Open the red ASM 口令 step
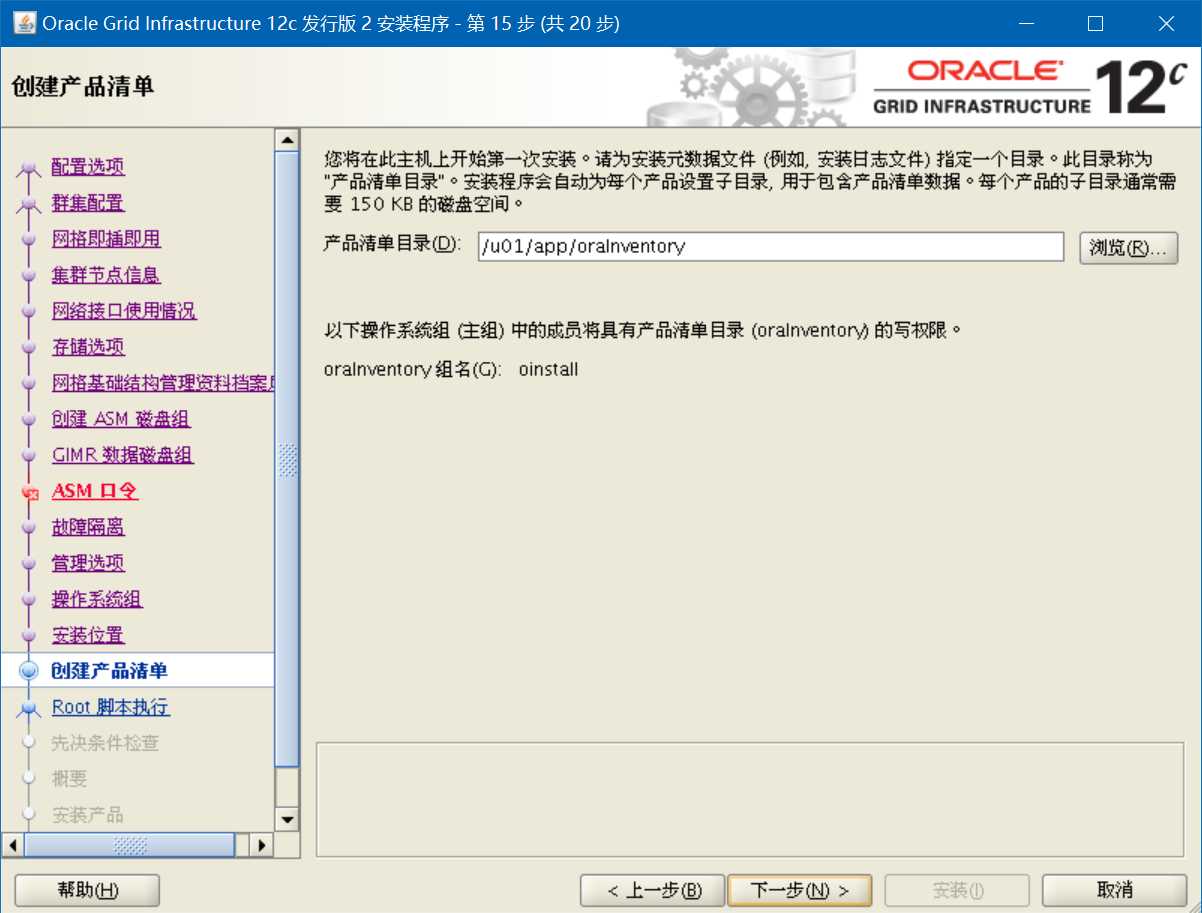 coord(95,491)
